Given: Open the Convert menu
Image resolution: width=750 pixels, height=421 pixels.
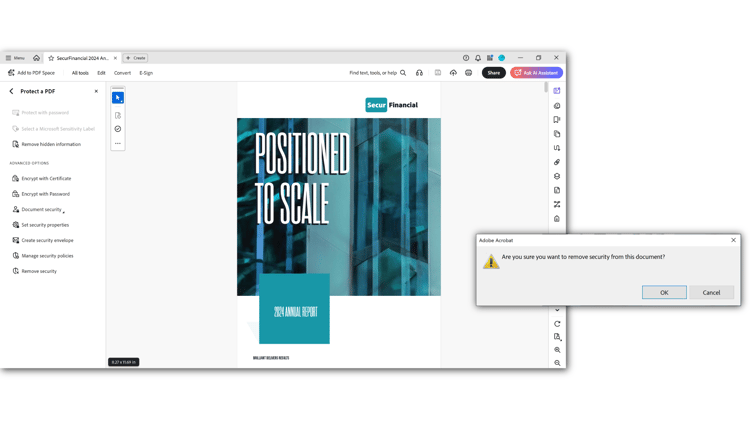Looking at the screenshot, I should pos(122,73).
